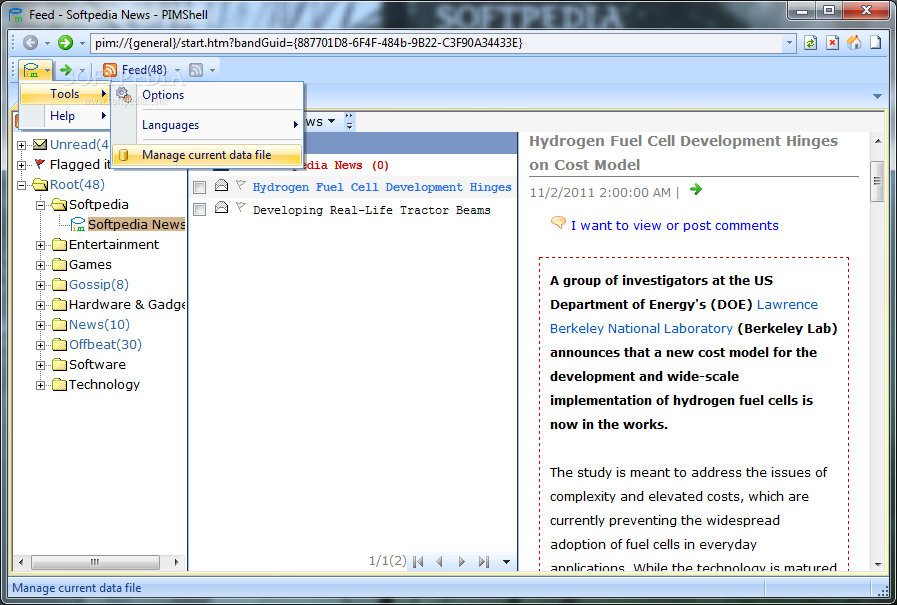
Task: Collapse the Softpedia folder node
Action: point(40,205)
